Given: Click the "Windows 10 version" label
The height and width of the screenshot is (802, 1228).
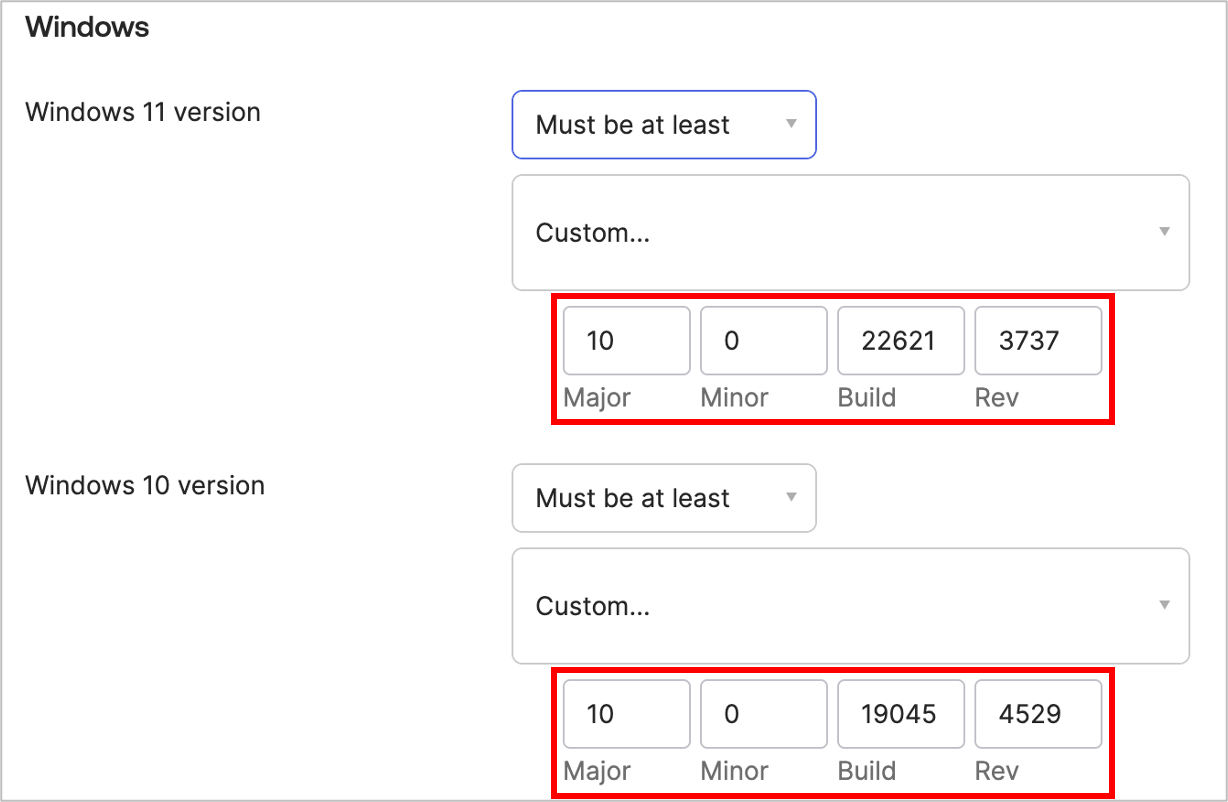Looking at the screenshot, I should pos(145,485).
